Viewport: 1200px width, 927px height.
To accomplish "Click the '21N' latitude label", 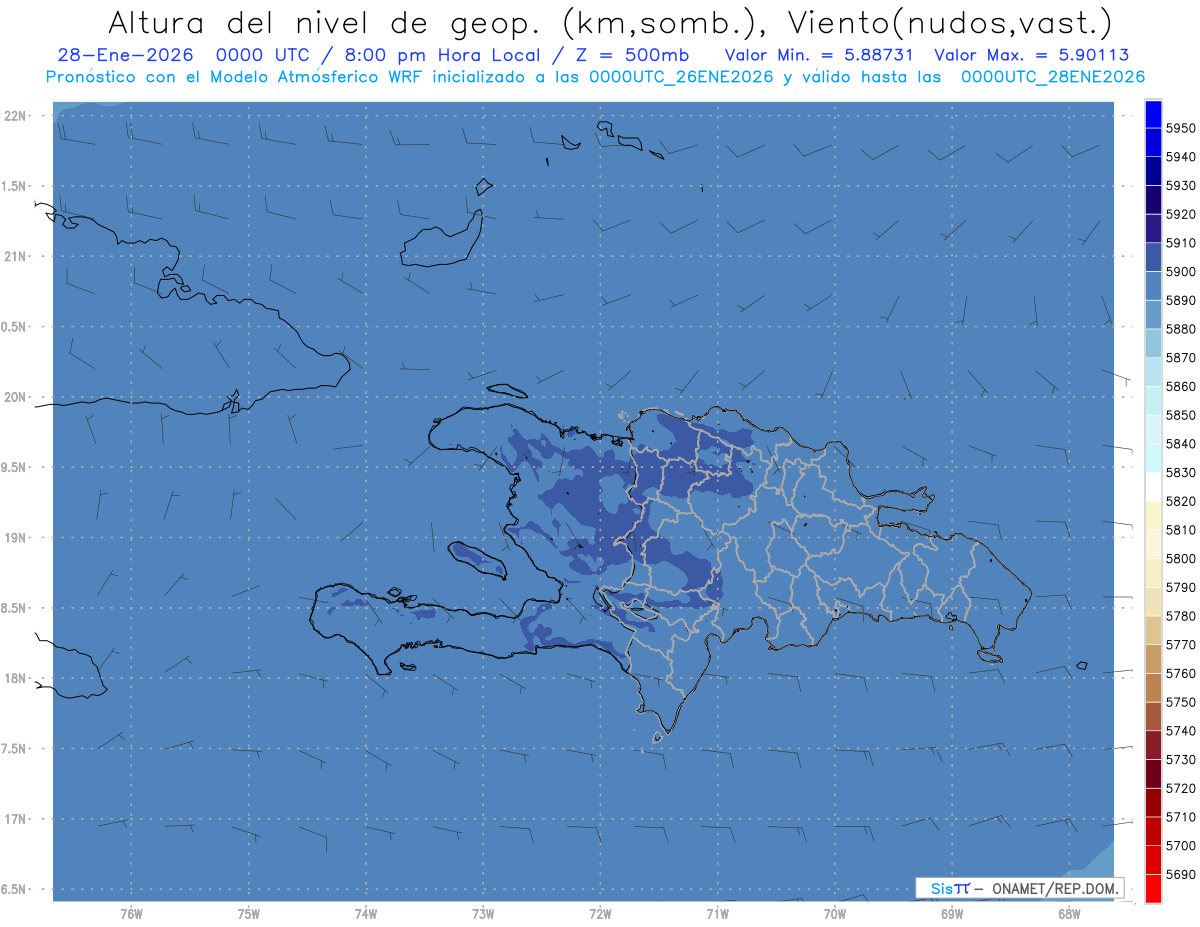I will 14,256.
